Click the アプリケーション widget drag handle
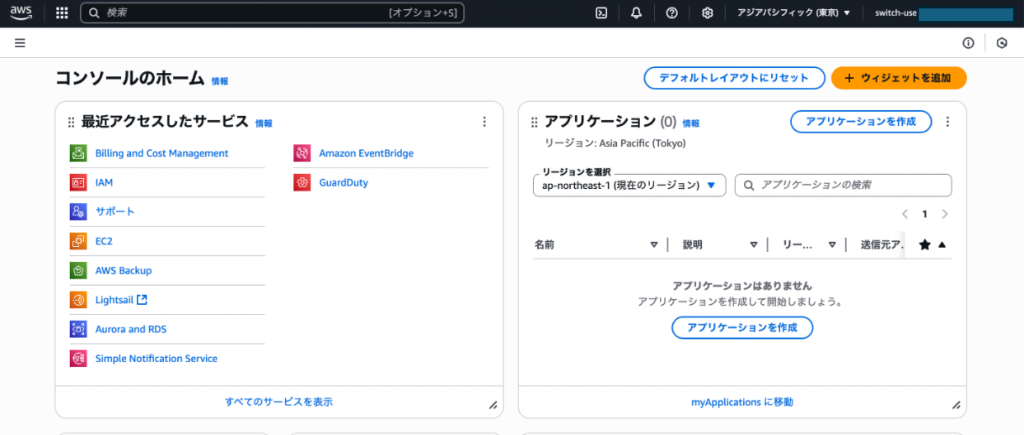The width and height of the screenshot is (1024, 435). coord(534,122)
